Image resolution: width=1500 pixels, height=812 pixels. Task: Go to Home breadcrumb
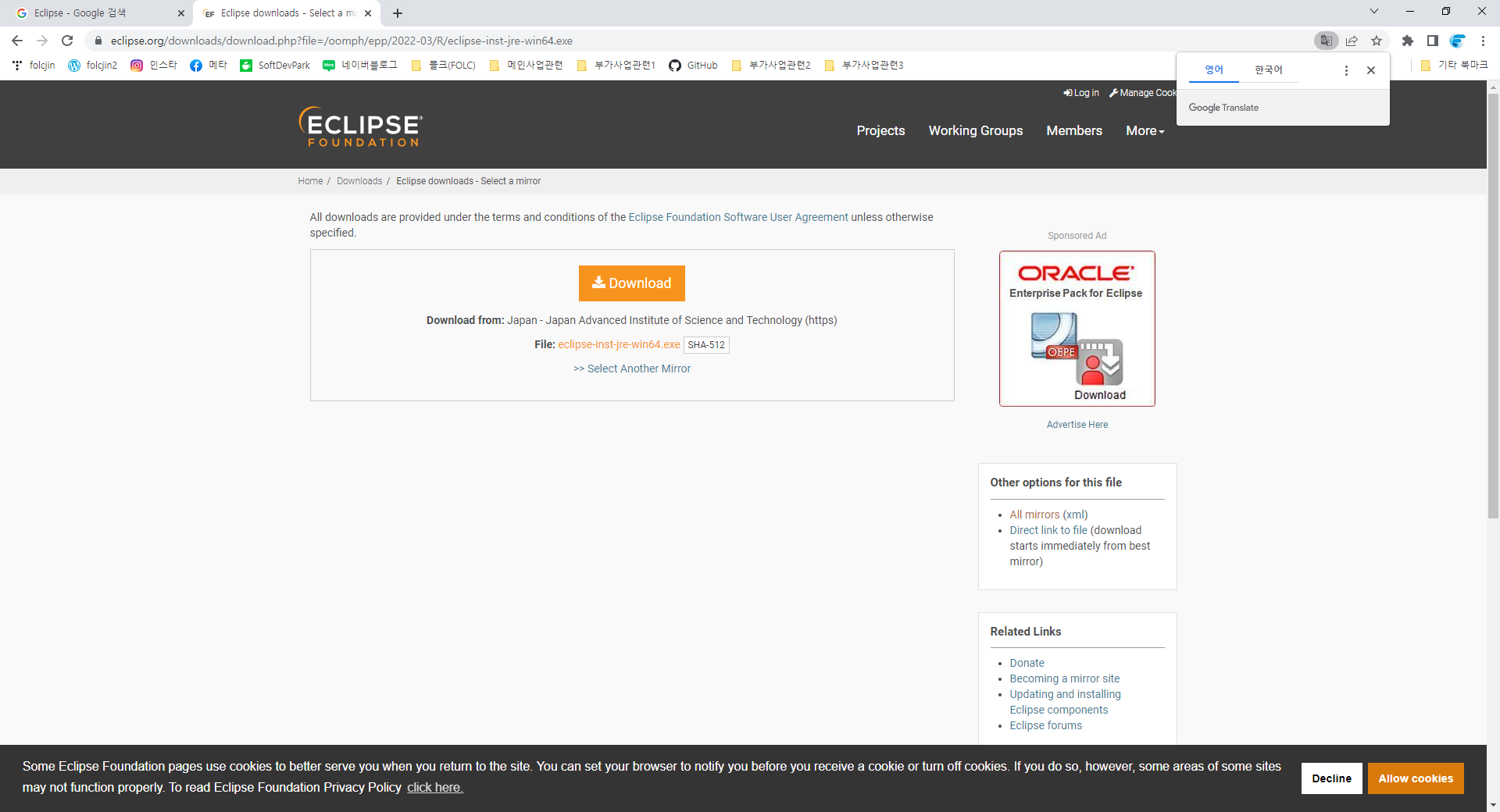[310, 181]
